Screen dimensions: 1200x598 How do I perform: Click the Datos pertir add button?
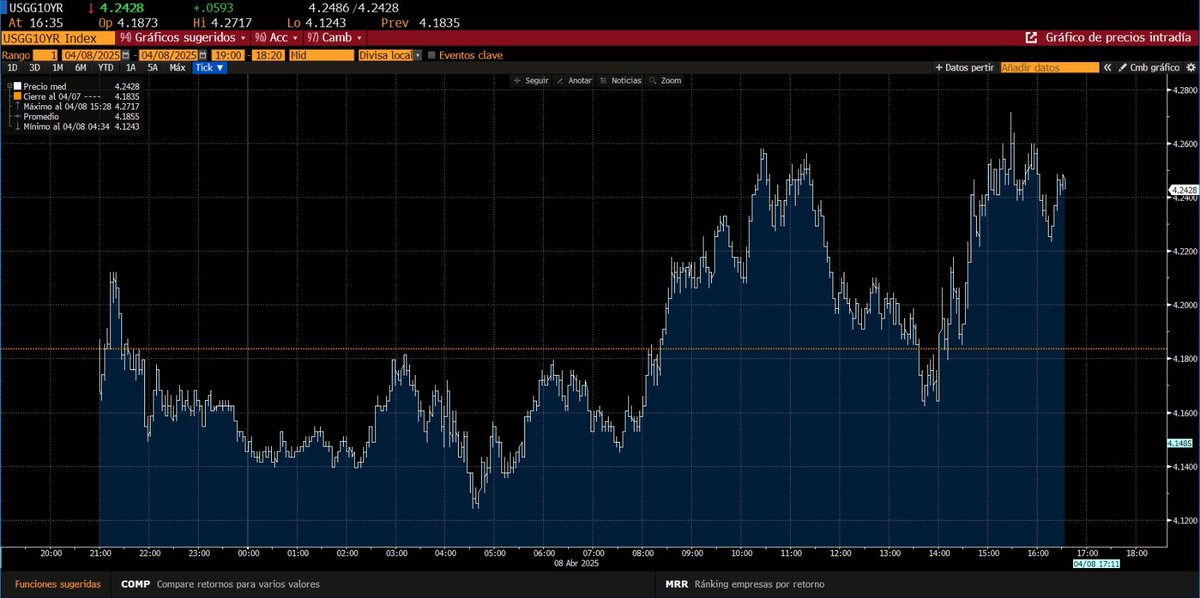pyautogui.click(x=964, y=67)
